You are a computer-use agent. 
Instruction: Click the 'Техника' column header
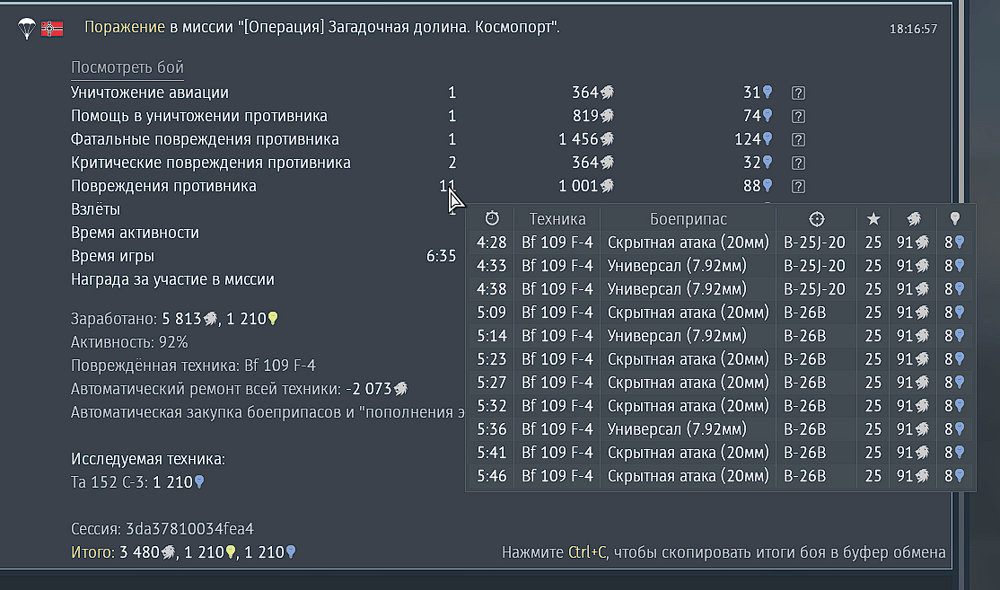pyautogui.click(x=557, y=219)
